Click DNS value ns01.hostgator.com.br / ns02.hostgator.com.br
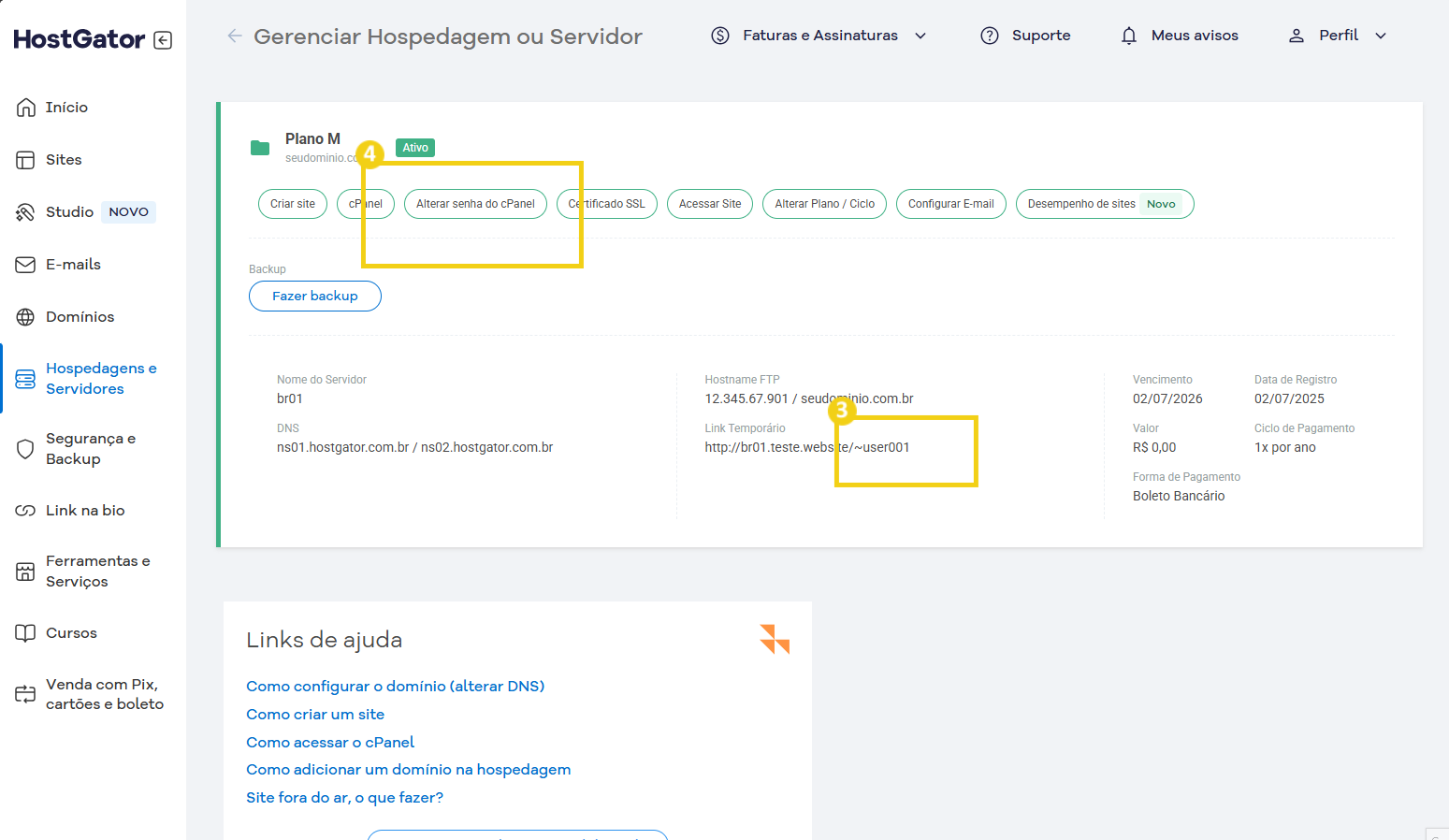The width and height of the screenshot is (1449, 840). click(x=414, y=448)
